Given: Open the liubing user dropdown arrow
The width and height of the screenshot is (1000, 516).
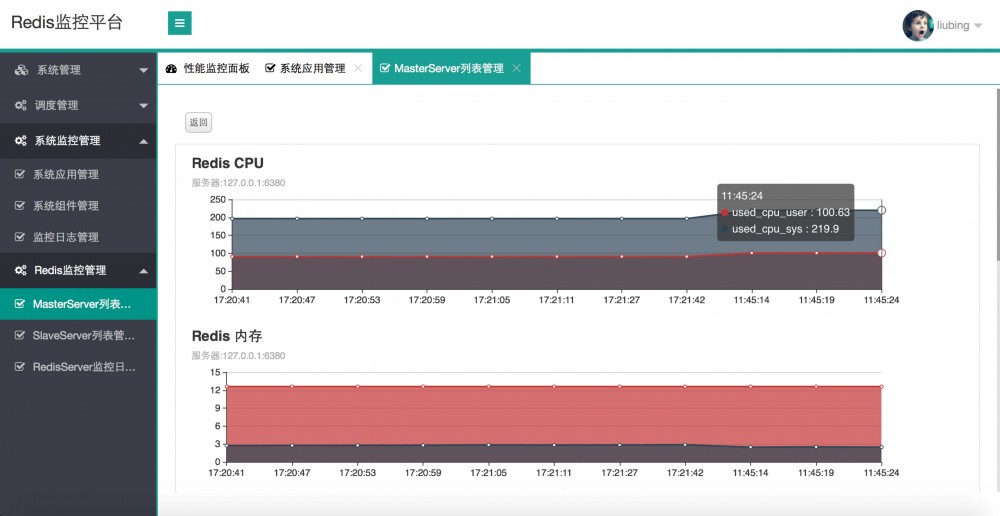Looking at the screenshot, I should point(978,26).
